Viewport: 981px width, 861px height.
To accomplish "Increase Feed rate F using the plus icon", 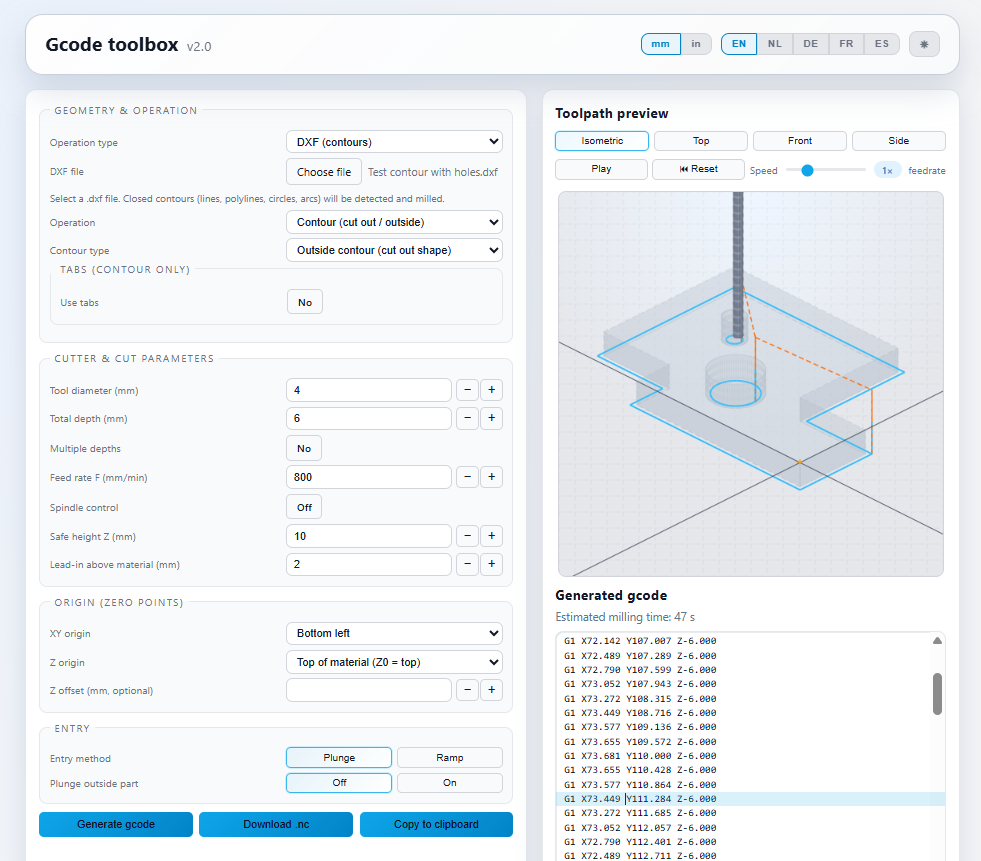I will pyautogui.click(x=490, y=477).
